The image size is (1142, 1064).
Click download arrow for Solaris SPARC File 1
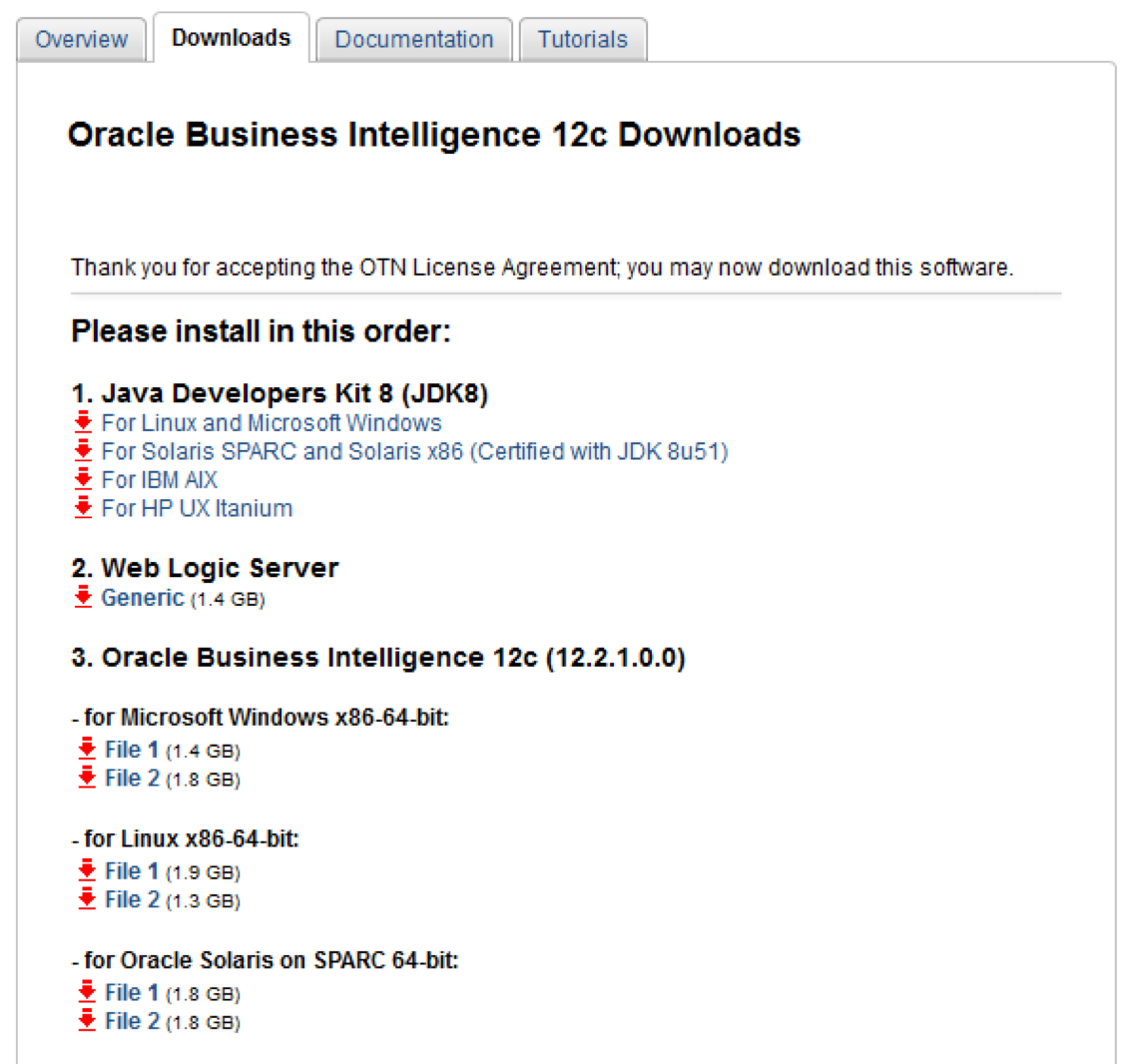coord(87,991)
